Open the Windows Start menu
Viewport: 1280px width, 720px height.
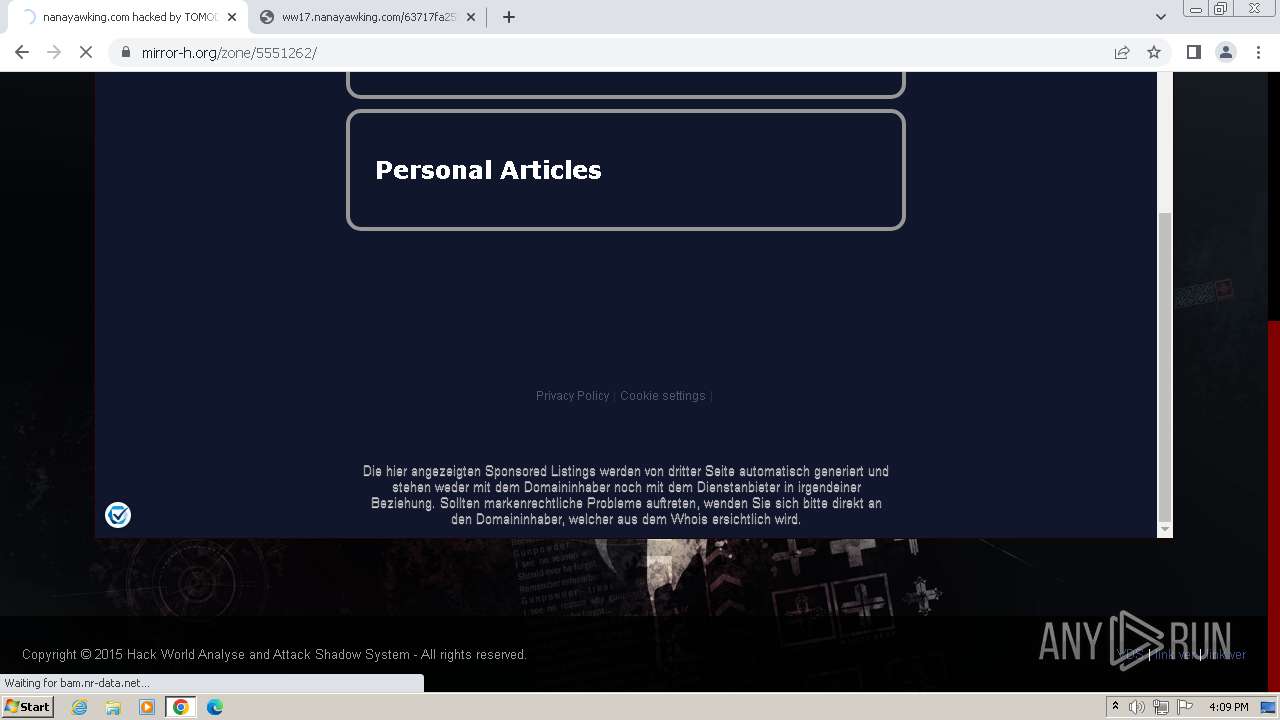(27, 707)
